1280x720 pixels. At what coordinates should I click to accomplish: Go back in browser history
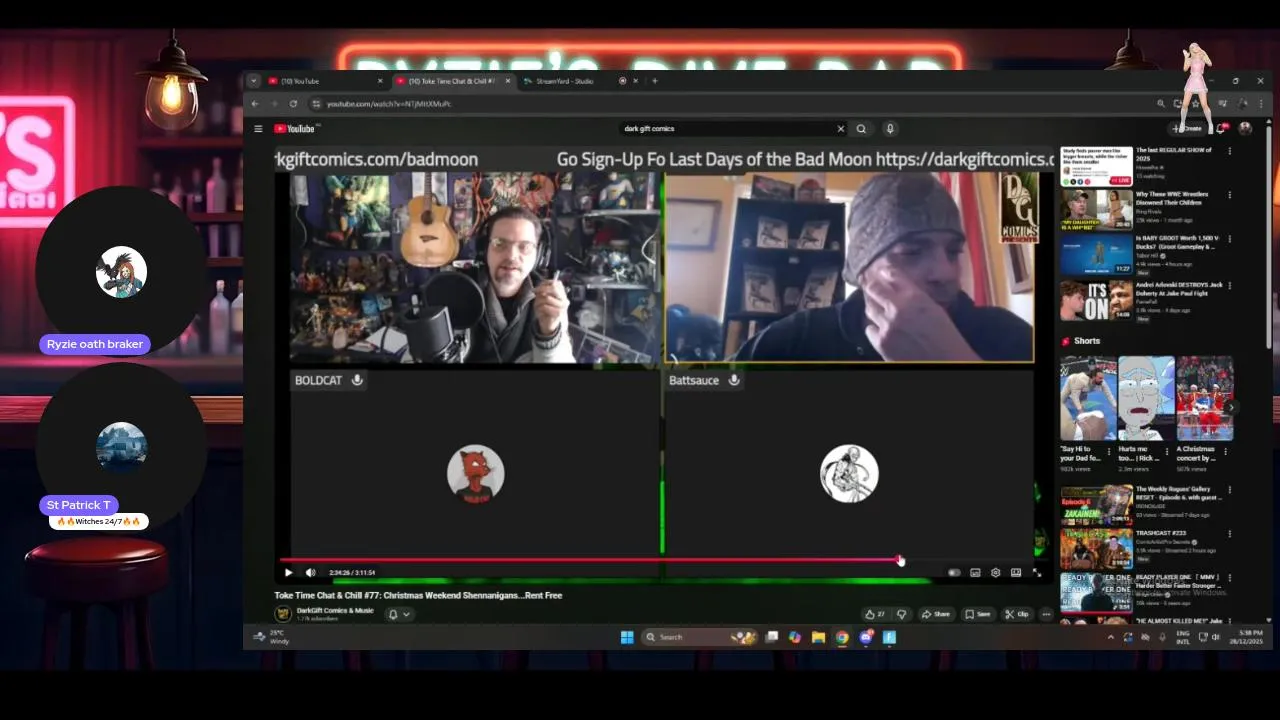pyautogui.click(x=254, y=103)
